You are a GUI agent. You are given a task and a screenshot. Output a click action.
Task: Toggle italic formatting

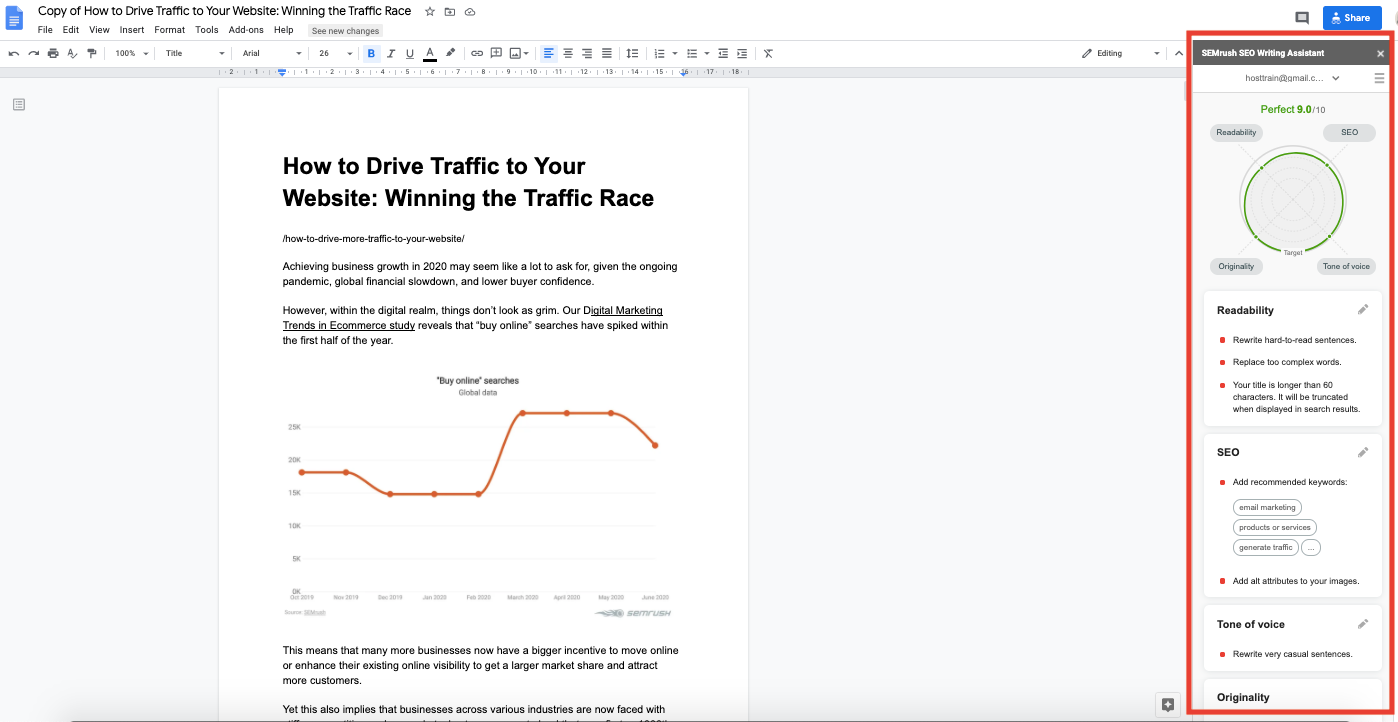point(391,53)
